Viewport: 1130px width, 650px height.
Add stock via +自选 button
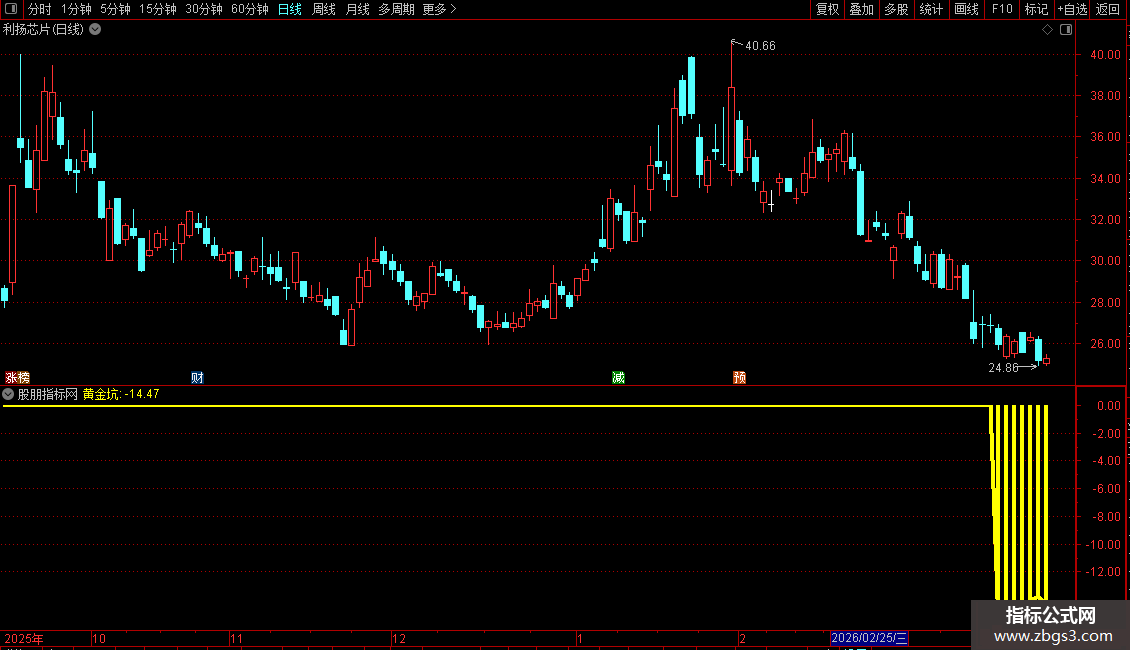1072,9
